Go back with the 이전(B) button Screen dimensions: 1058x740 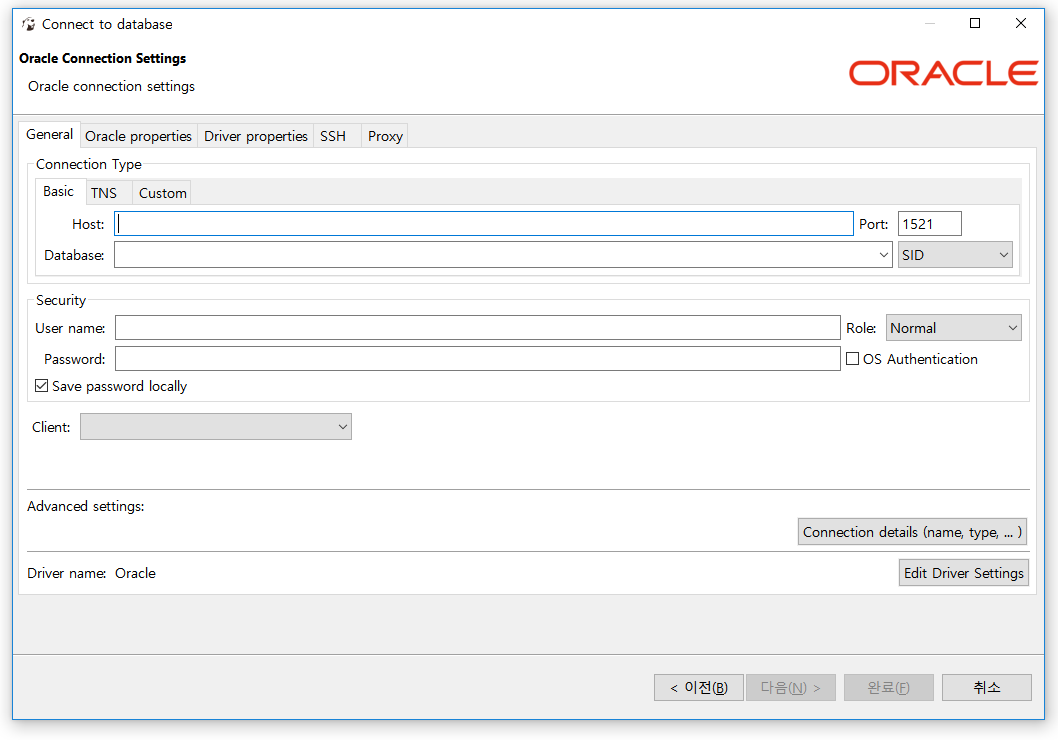(698, 687)
